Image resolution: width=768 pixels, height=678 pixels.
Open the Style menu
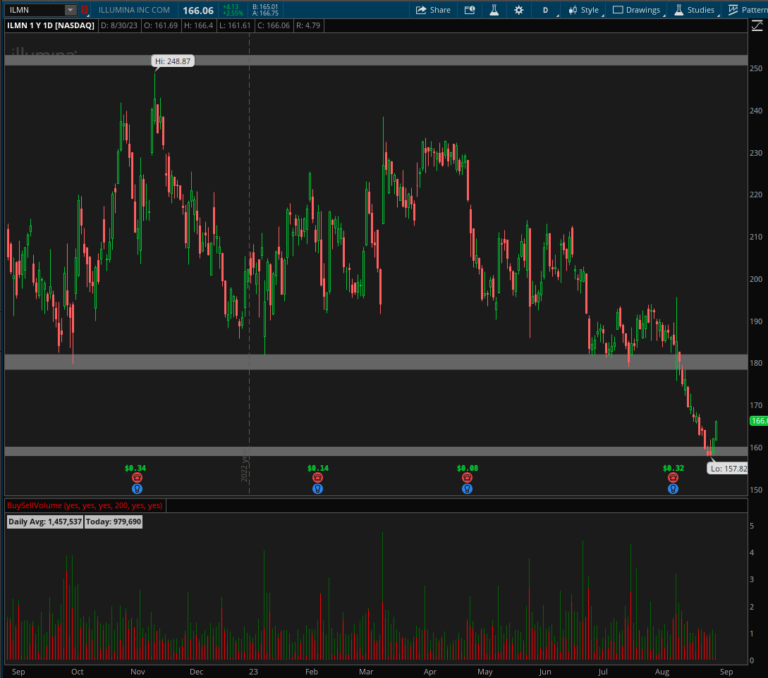coord(584,10)
